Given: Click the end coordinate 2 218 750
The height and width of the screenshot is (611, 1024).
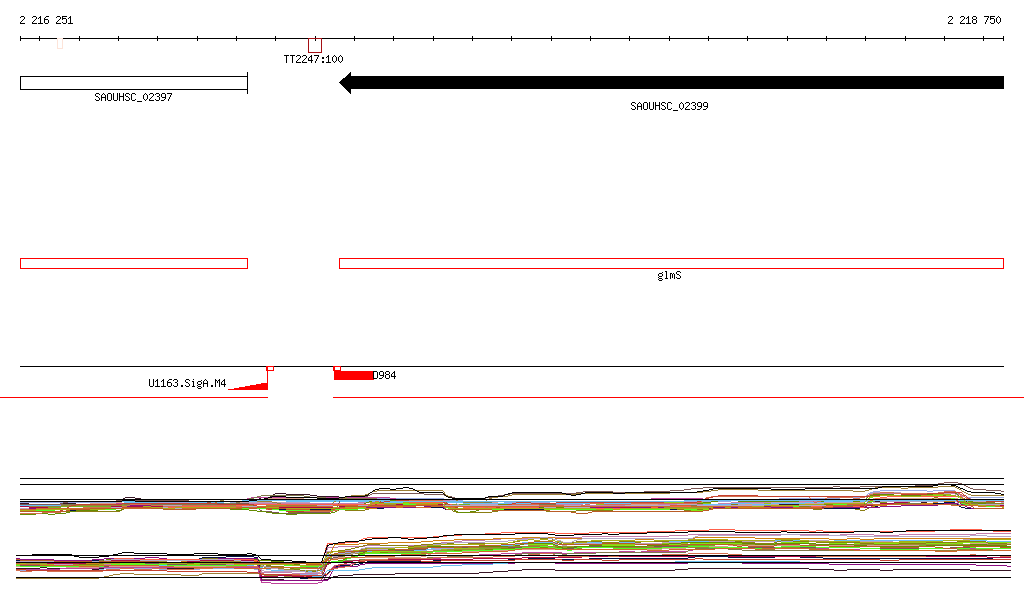Looking at the screenshot, I should coord(974,20).
